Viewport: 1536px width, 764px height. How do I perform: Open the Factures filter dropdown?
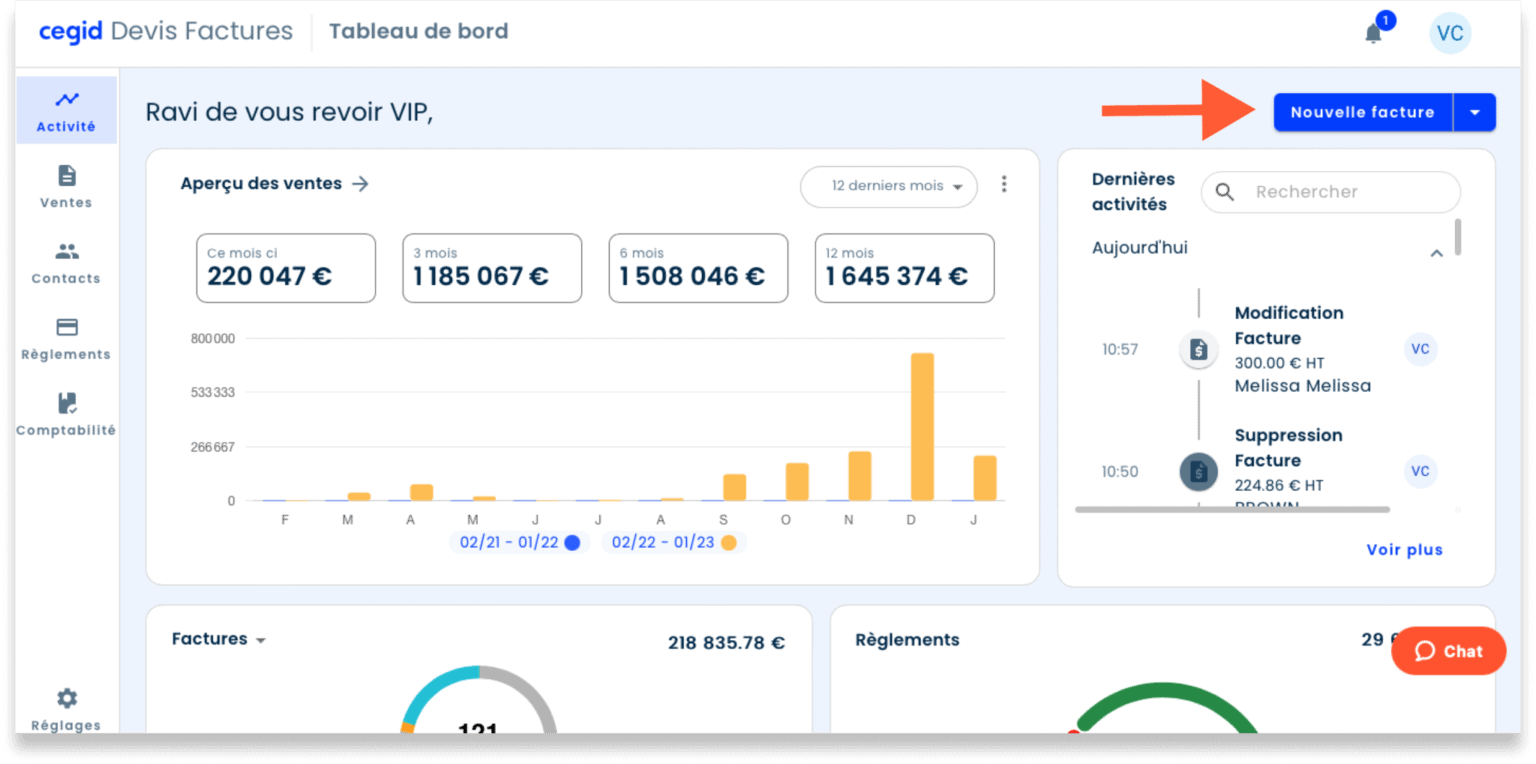pyautogui.click(x=219, y=639)
